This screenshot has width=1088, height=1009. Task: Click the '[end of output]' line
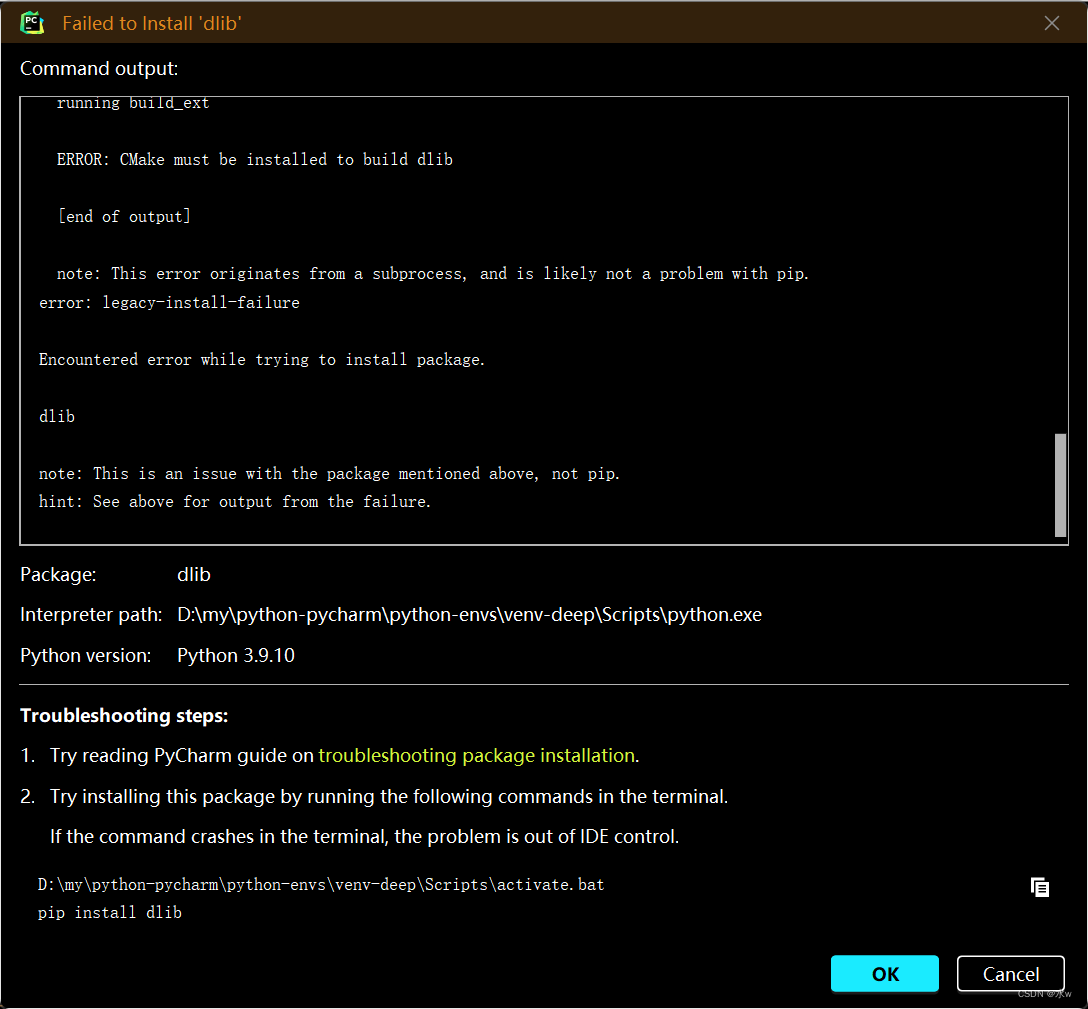pyautogui.click(x=124, y=217)
